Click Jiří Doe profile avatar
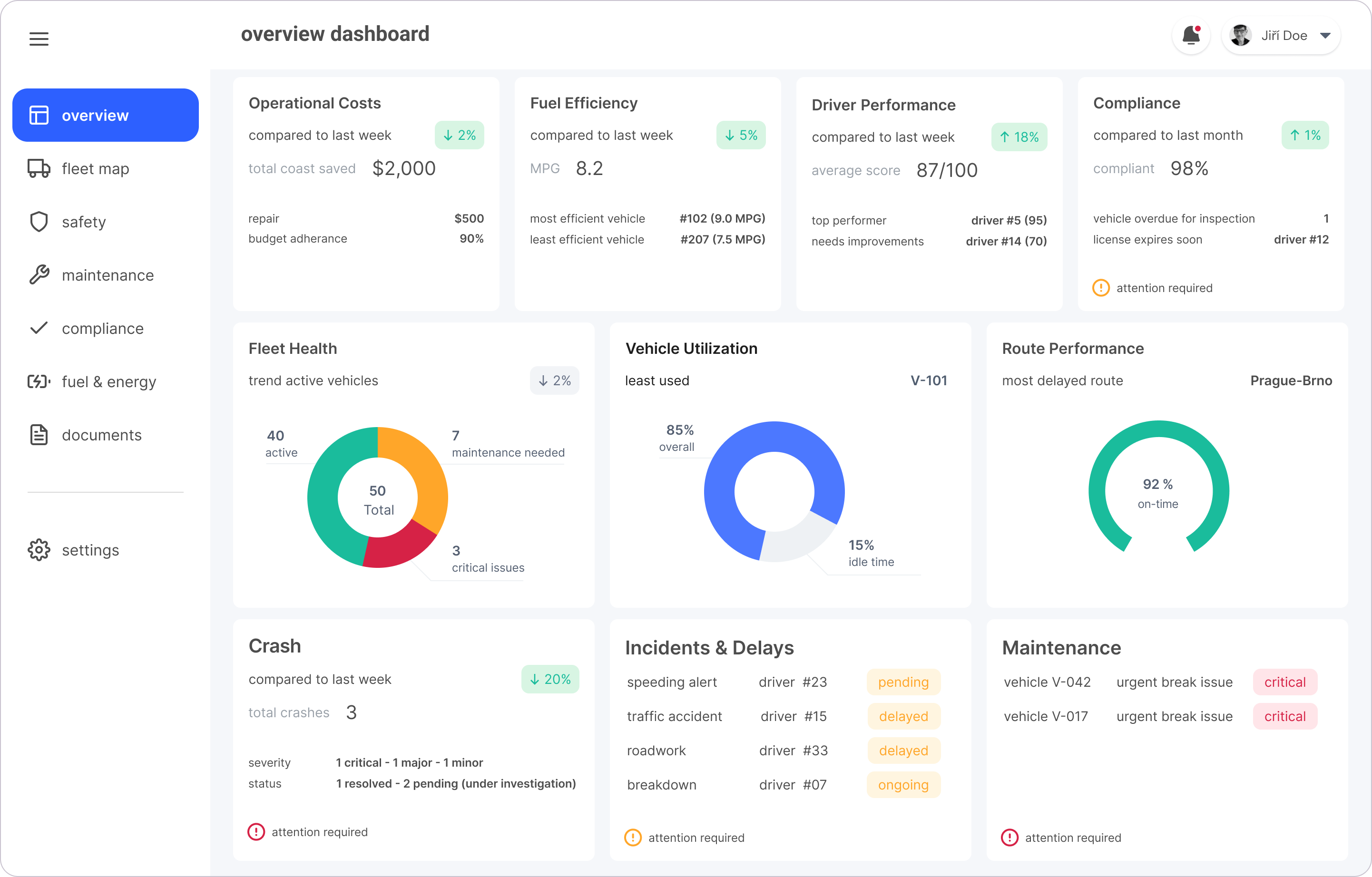The image size is (1372, 877). 1240,36
